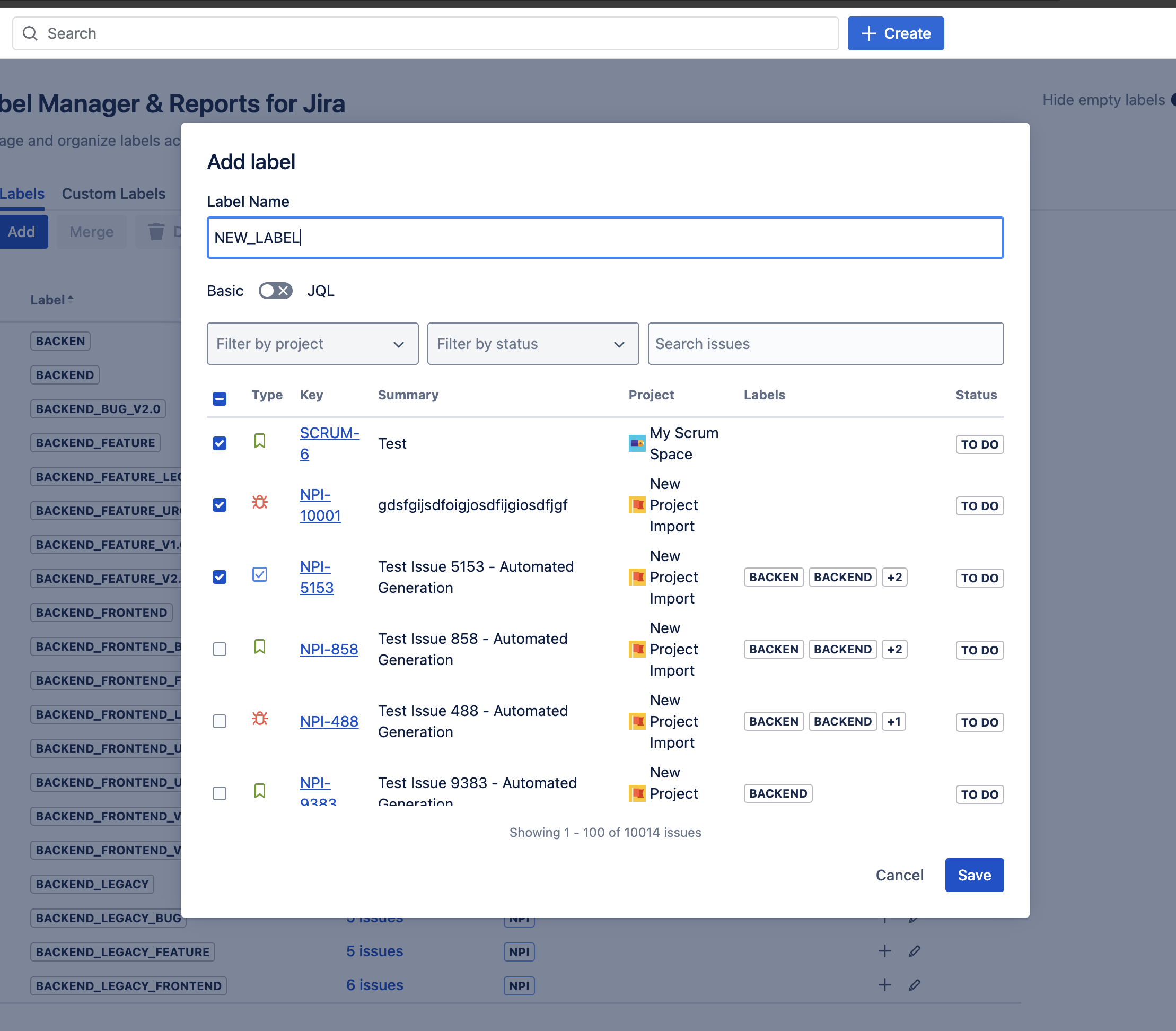The image size is (1176, 1031).
Task: Open the NPI-10001 issue link
Action: pos(320,505)
